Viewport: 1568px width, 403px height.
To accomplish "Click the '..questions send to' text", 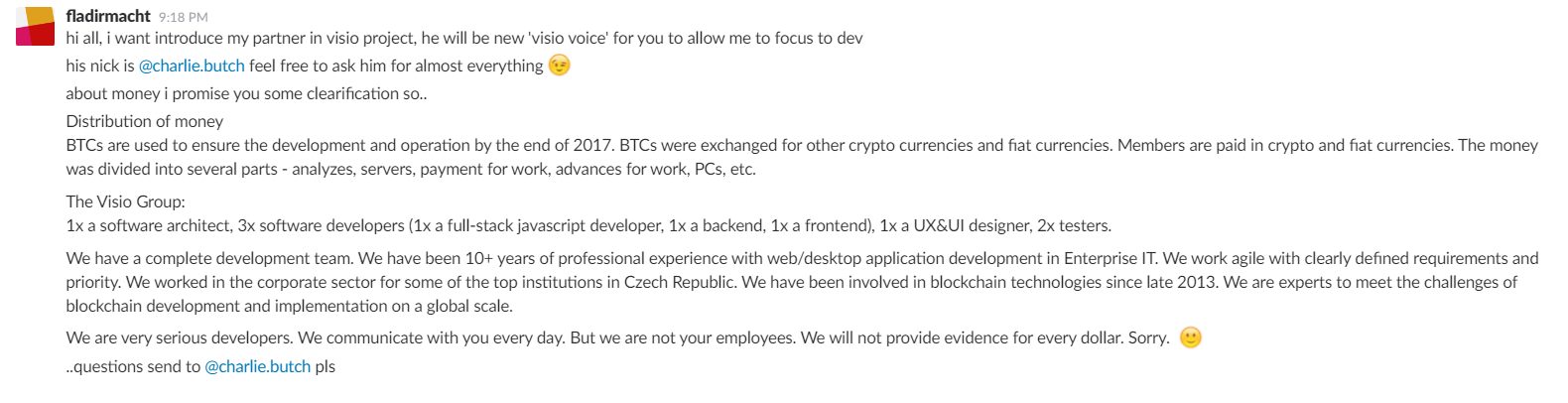I will [x=133, y=366].
